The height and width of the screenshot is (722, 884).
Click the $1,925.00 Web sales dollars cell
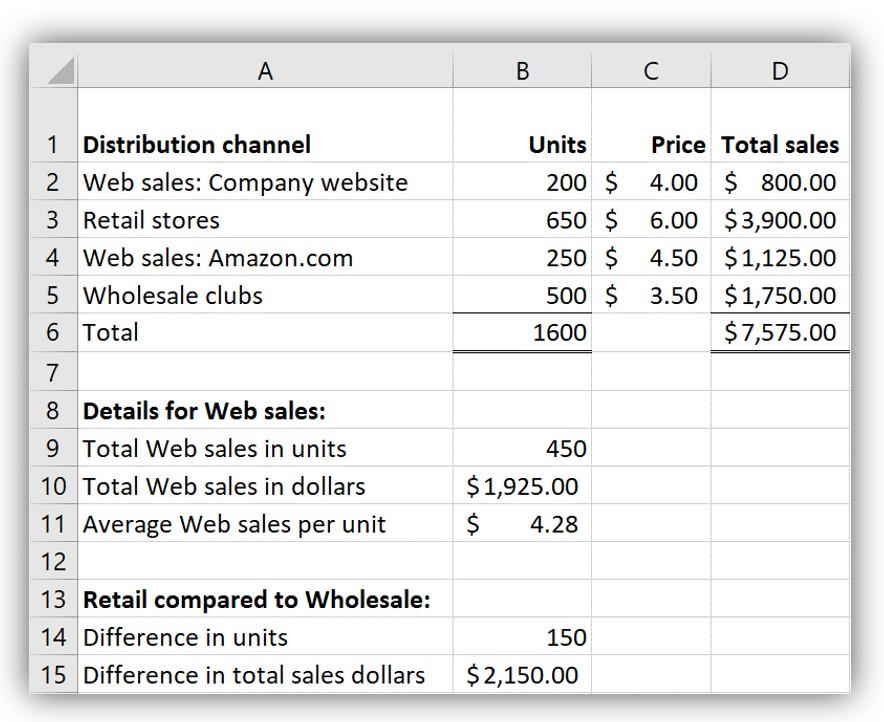point(522,487)
